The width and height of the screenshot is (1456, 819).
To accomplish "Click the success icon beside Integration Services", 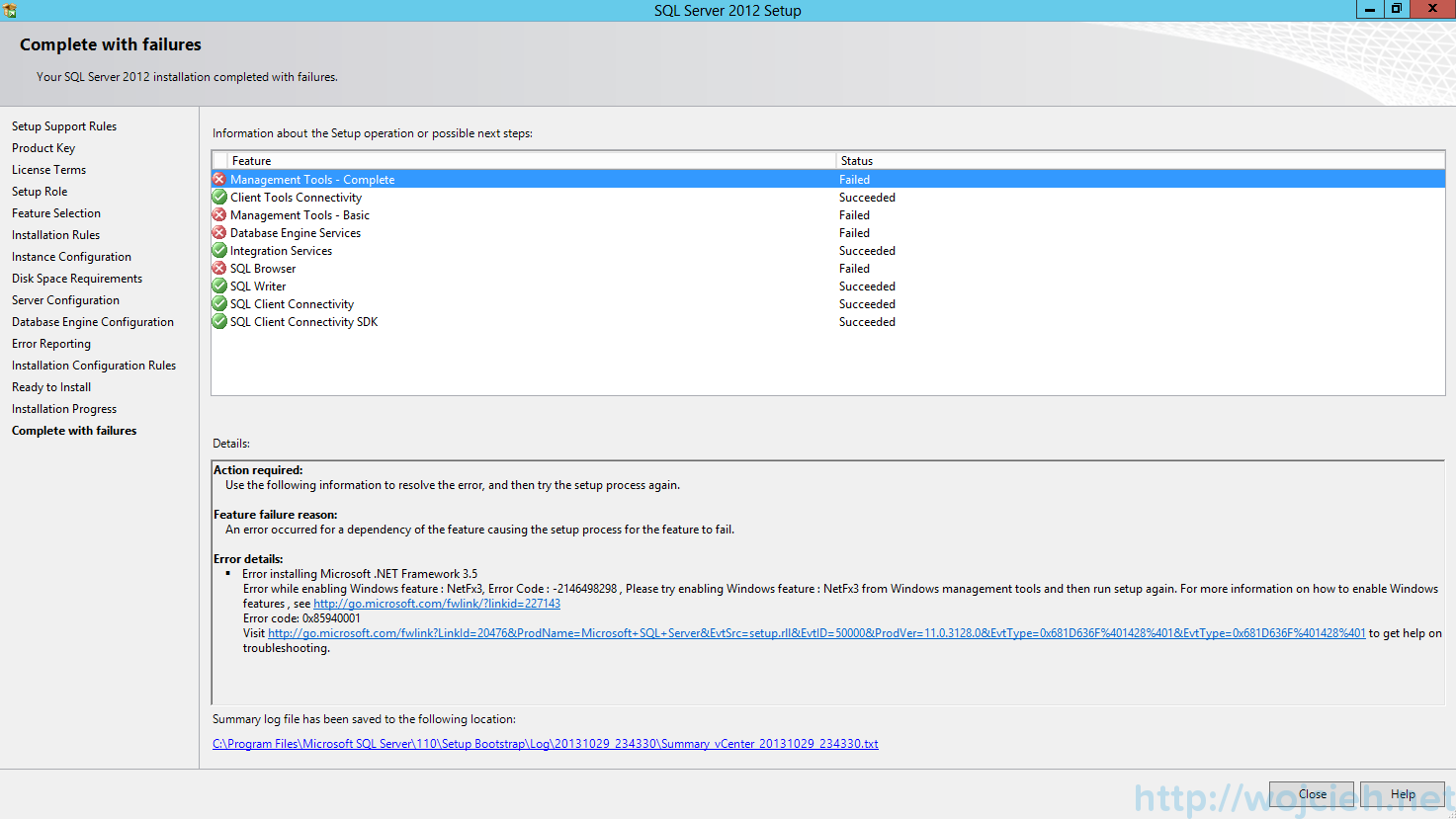I will click(x=219, y=250).
